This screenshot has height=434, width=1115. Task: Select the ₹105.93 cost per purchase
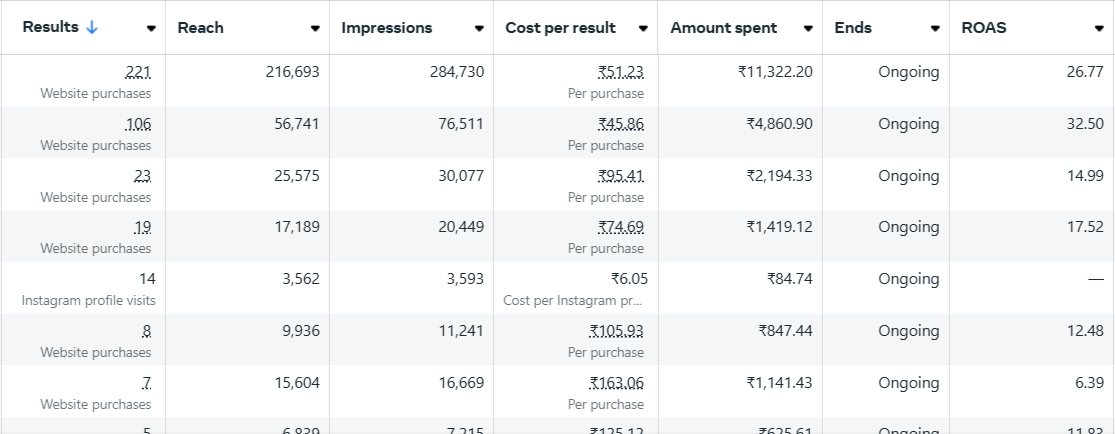616,331
